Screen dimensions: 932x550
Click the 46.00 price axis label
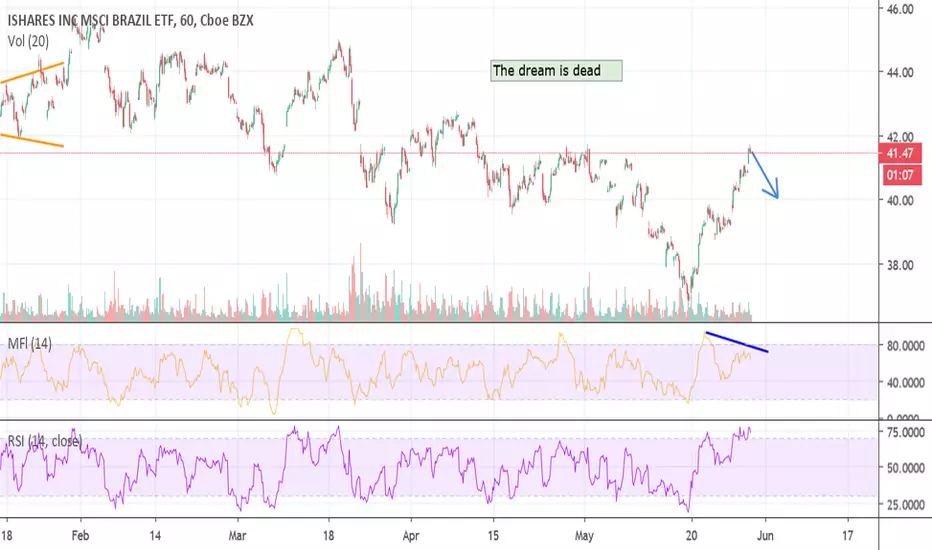coord(900,9)
